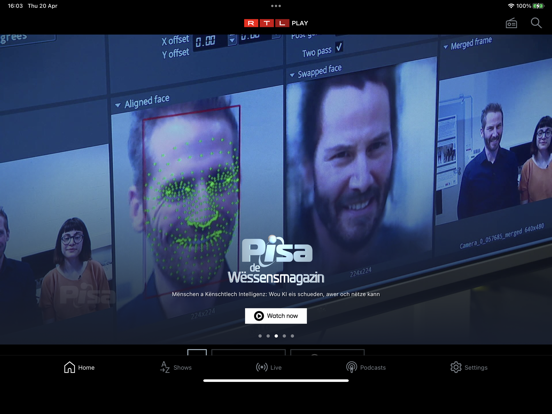This screenshot has width=552, height=414.
Task: Go to the Settings tab
Action: point(469,367)
